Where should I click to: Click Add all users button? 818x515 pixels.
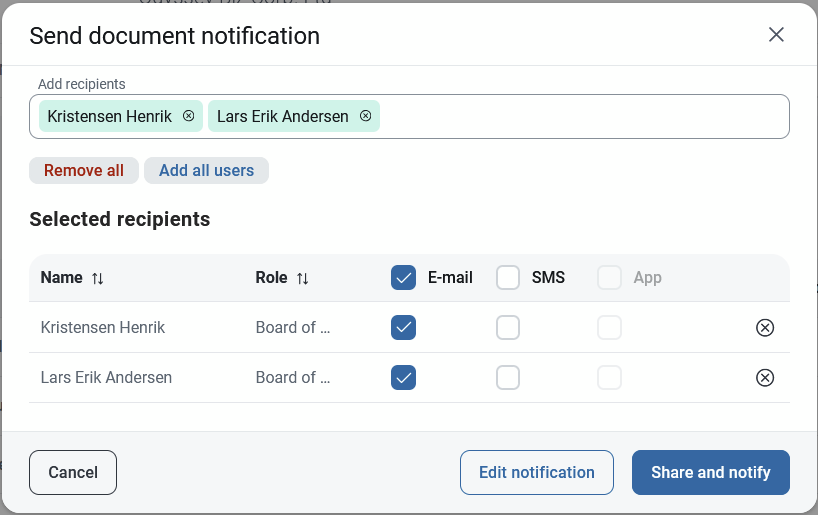(207, 171)
